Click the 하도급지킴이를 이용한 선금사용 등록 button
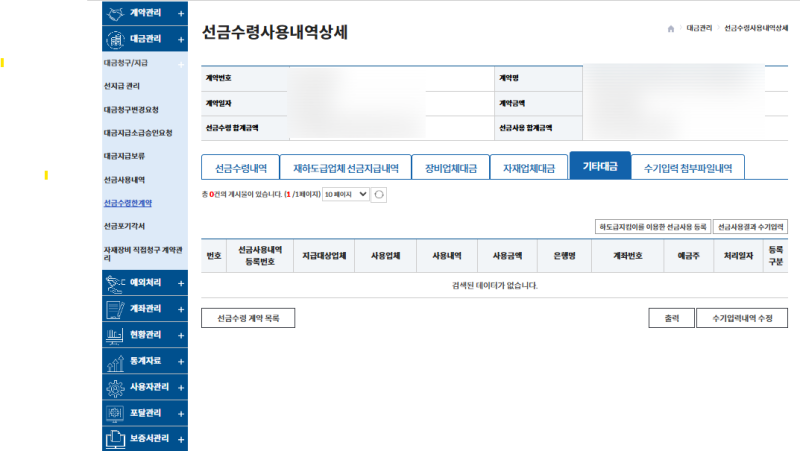 point(653,227)
